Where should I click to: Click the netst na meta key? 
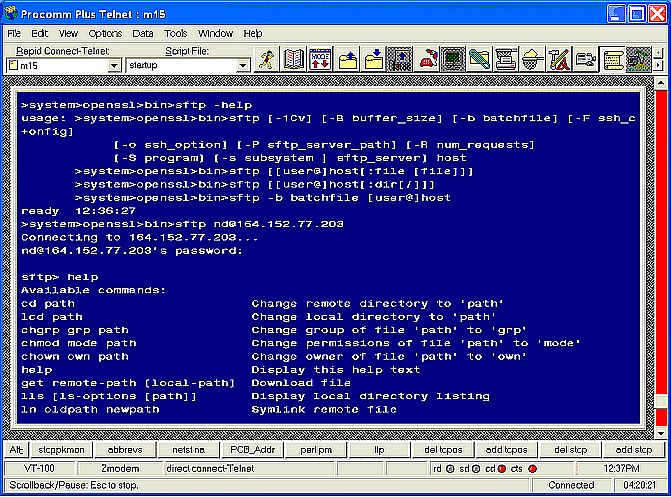point(188,450)
